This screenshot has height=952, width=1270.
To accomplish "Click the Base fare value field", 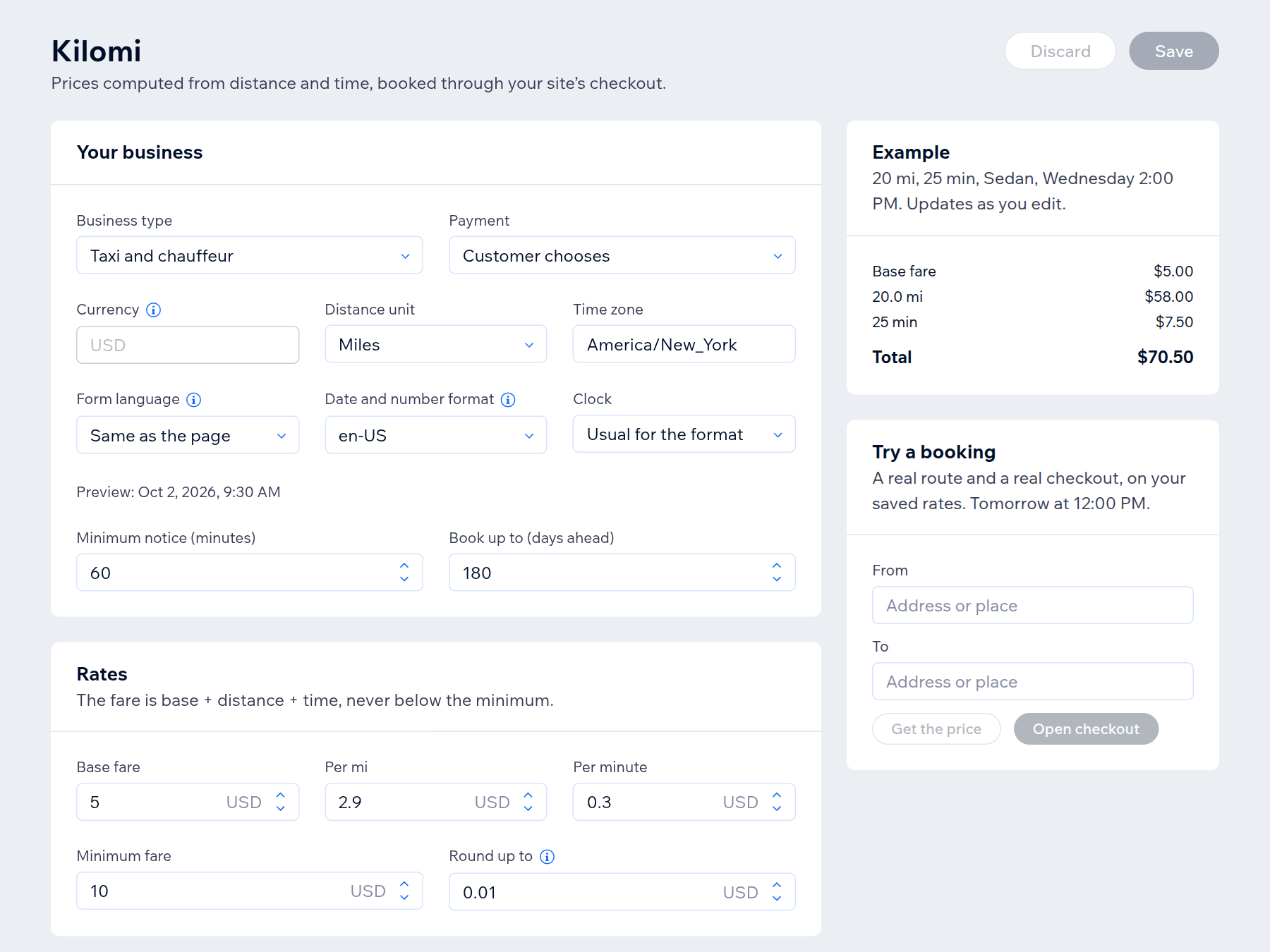I will click(188, 802).
